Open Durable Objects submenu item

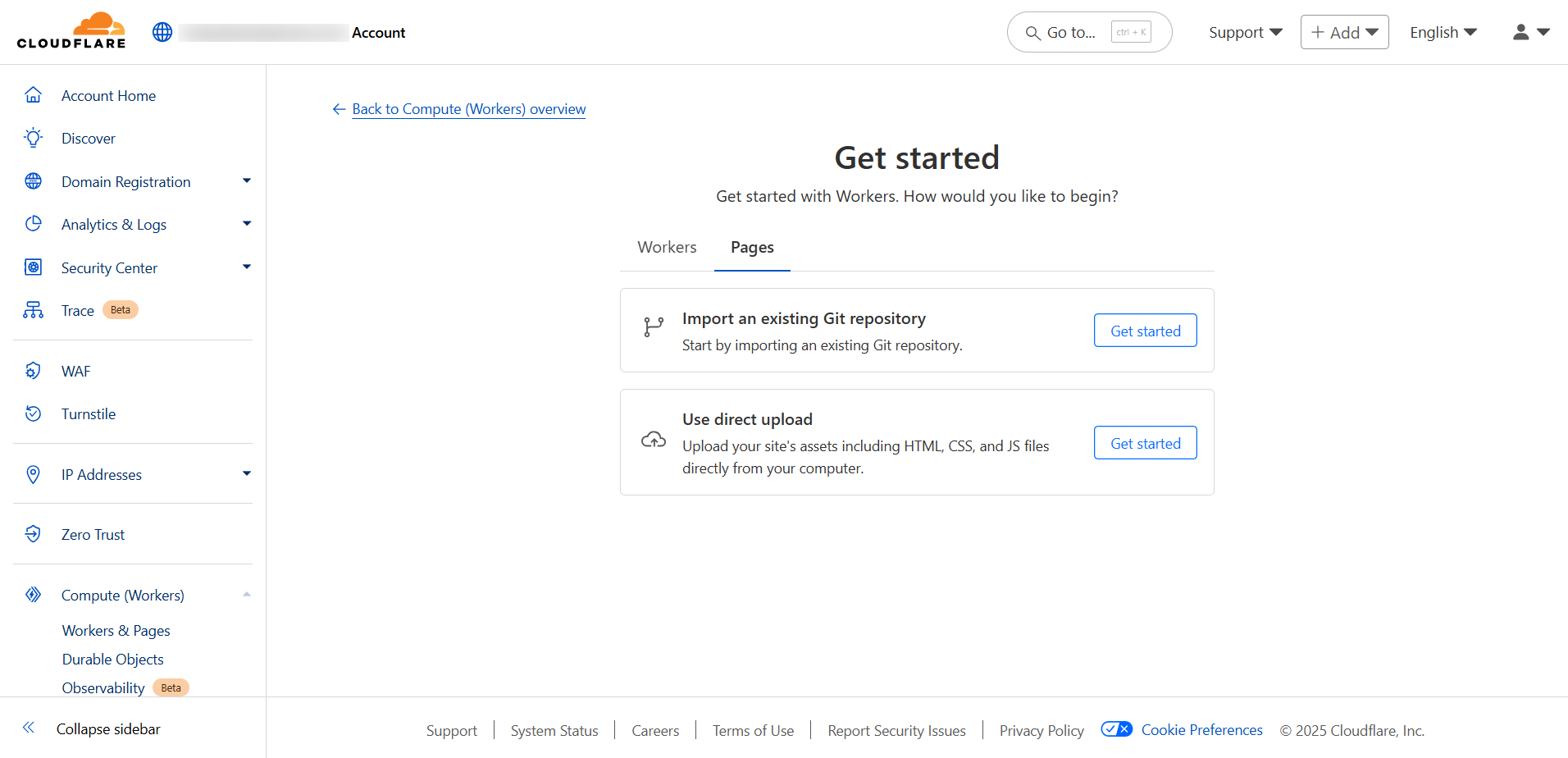pos(113,660)
